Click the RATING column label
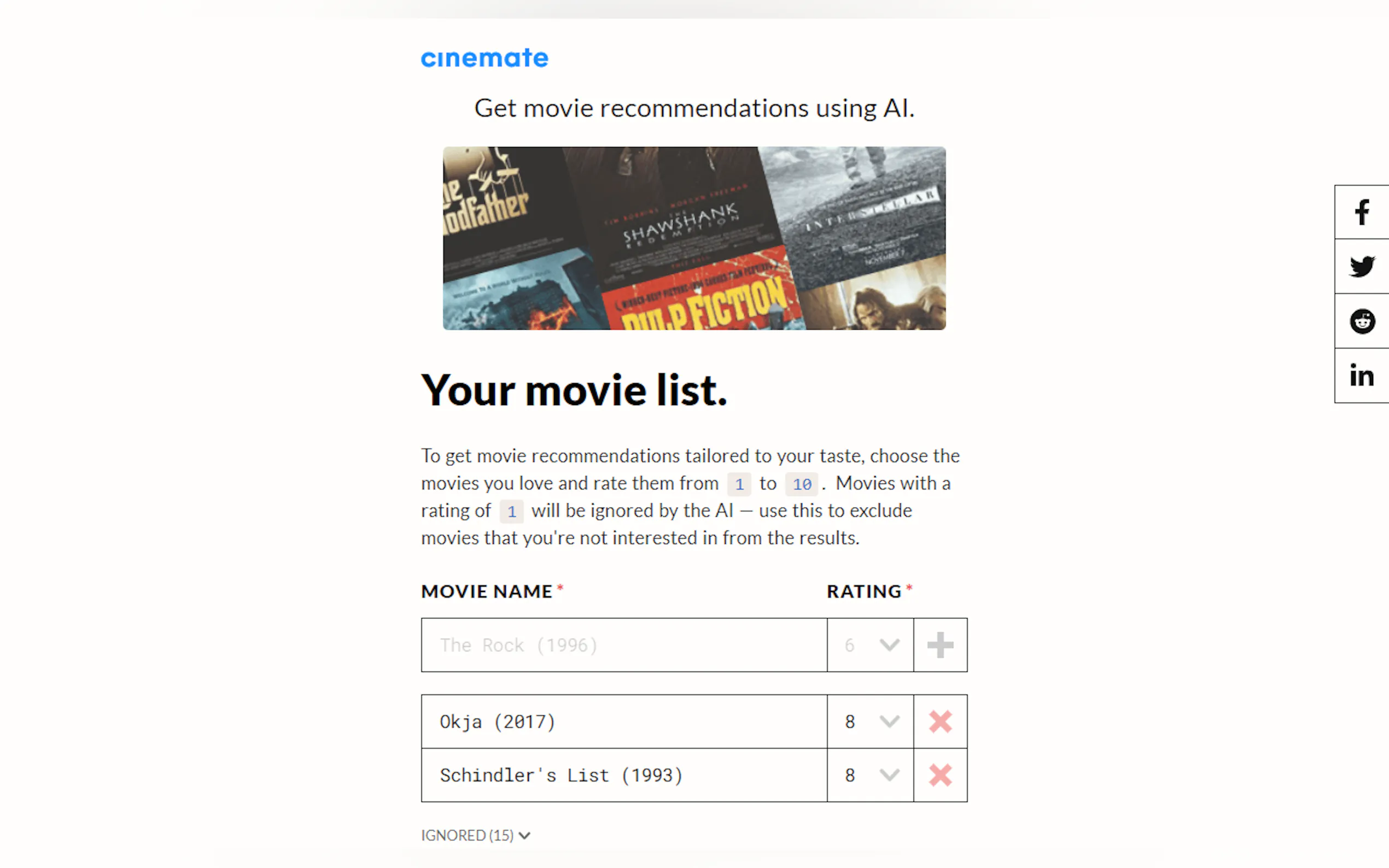 (863, 591)
